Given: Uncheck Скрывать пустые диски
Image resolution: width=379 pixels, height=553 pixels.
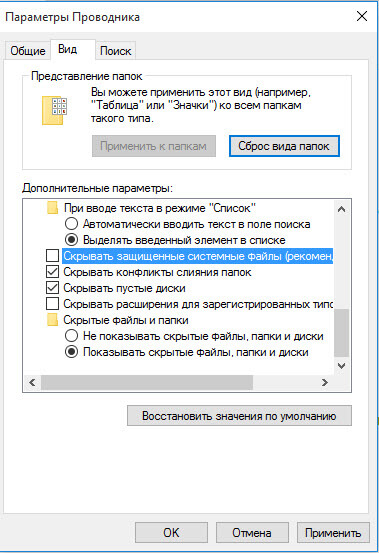Looking at the screenshot, I should tap(53, 288).
